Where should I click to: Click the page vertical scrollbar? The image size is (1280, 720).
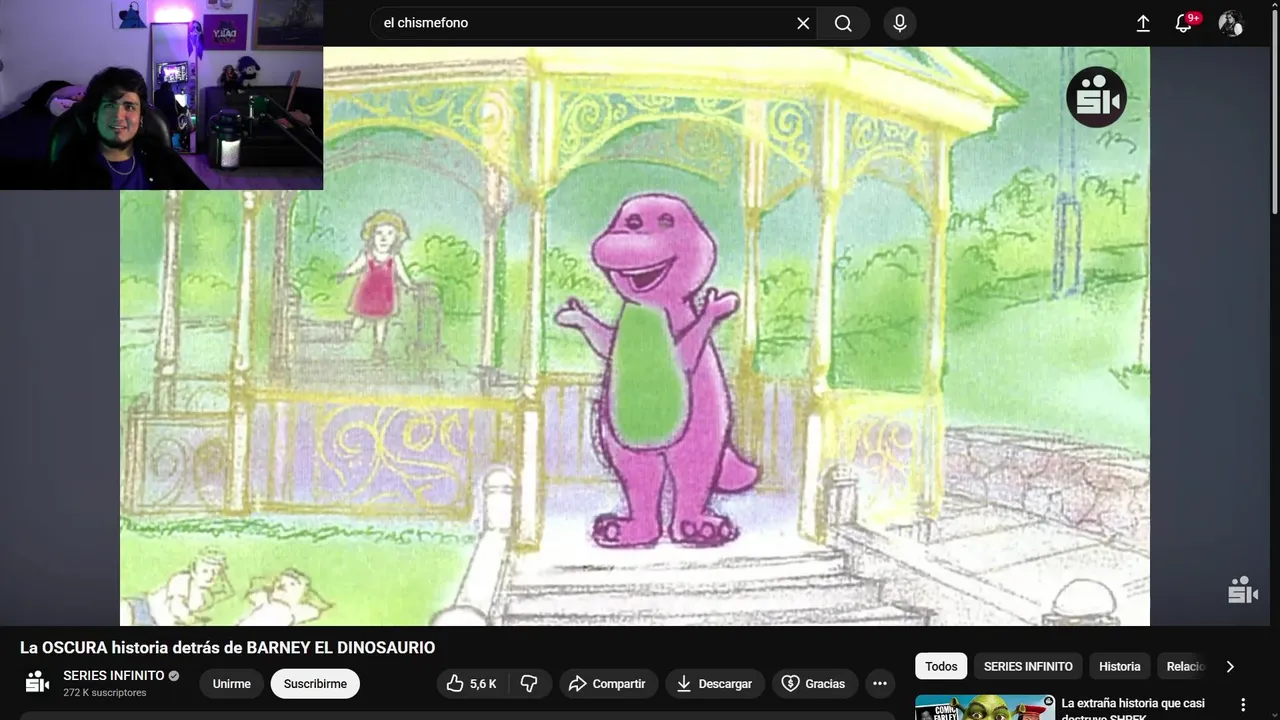1274,110
